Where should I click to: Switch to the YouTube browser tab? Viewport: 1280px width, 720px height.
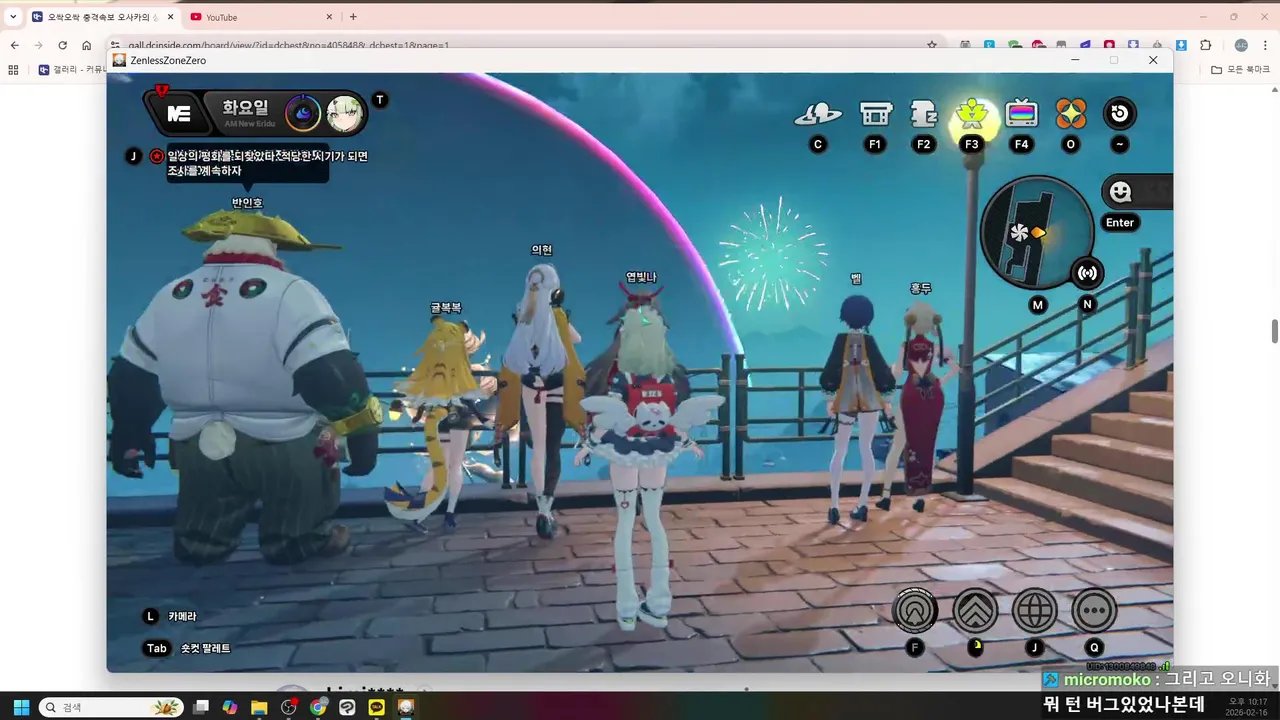pyautogui.click(x=262, y=17)
